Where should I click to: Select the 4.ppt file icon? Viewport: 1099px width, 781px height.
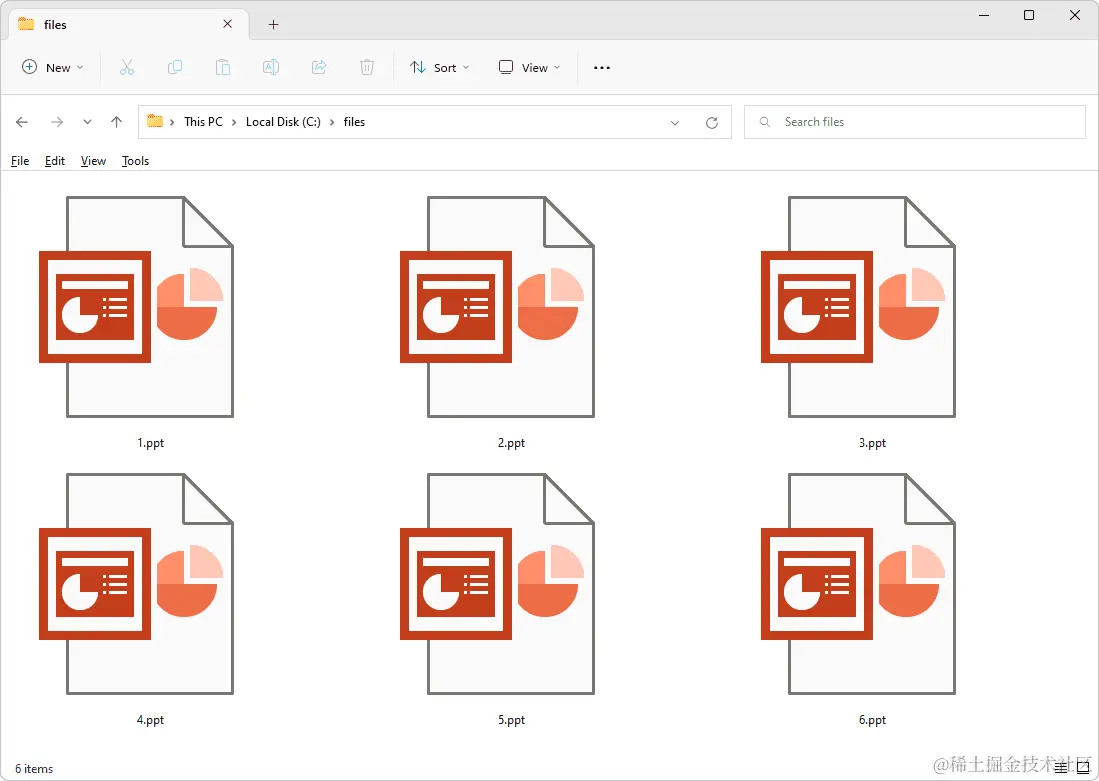click(136, 584)
